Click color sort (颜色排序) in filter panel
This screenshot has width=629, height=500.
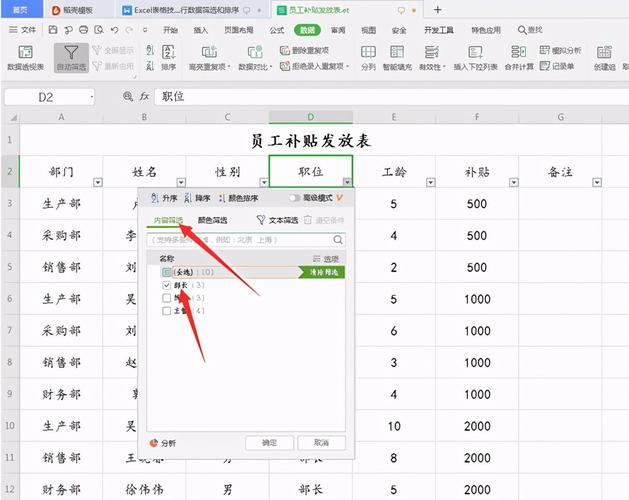pyautogui.click(x=238, y=198)
